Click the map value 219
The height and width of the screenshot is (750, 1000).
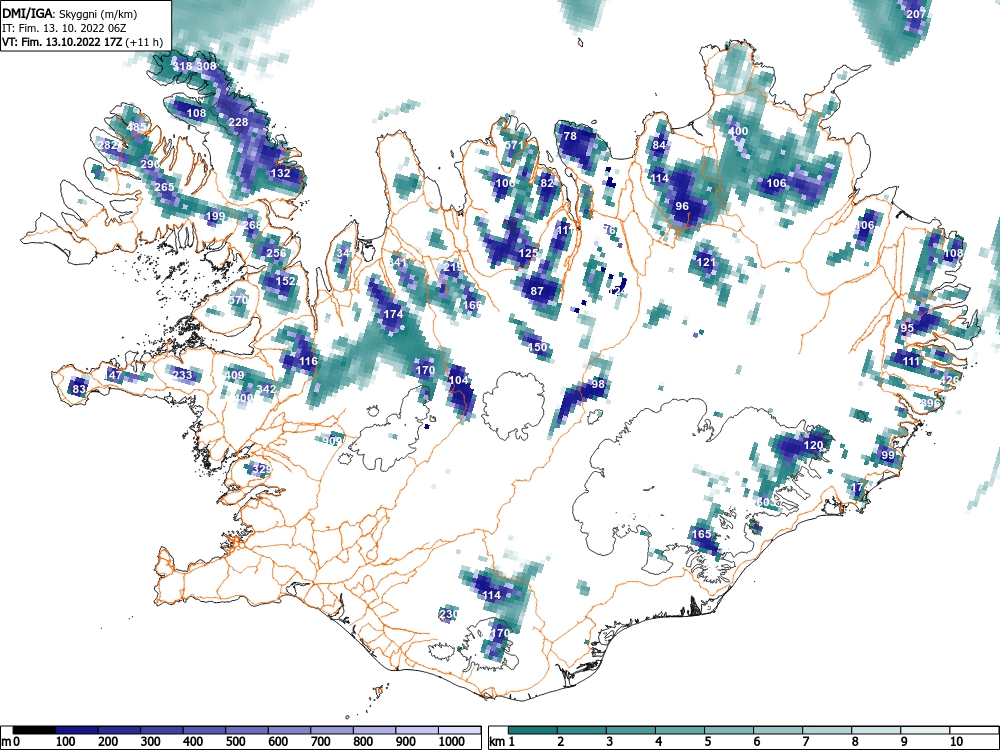[452, 267]
